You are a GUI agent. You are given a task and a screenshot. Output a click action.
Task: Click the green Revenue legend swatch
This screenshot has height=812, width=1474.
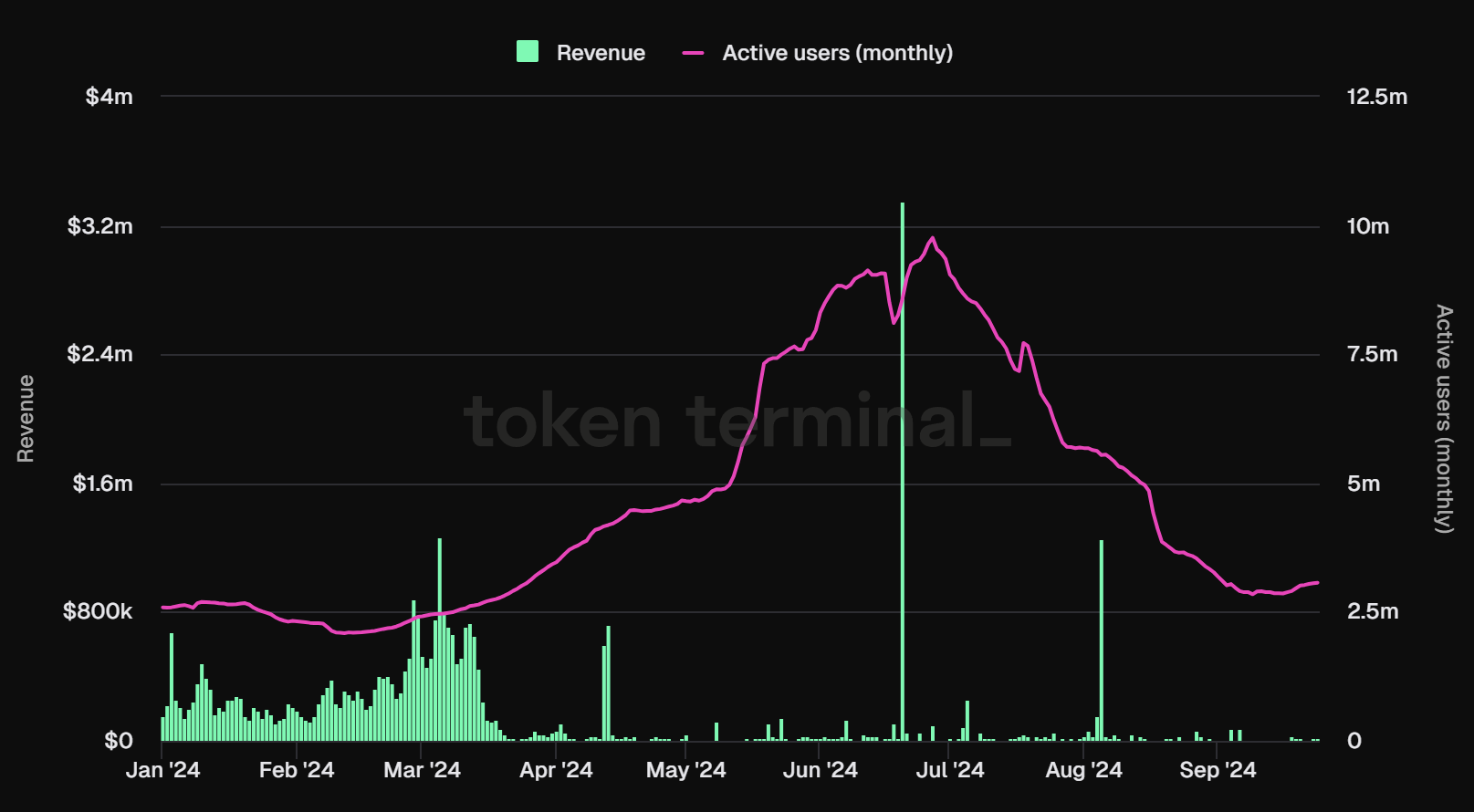click(527, 52)
